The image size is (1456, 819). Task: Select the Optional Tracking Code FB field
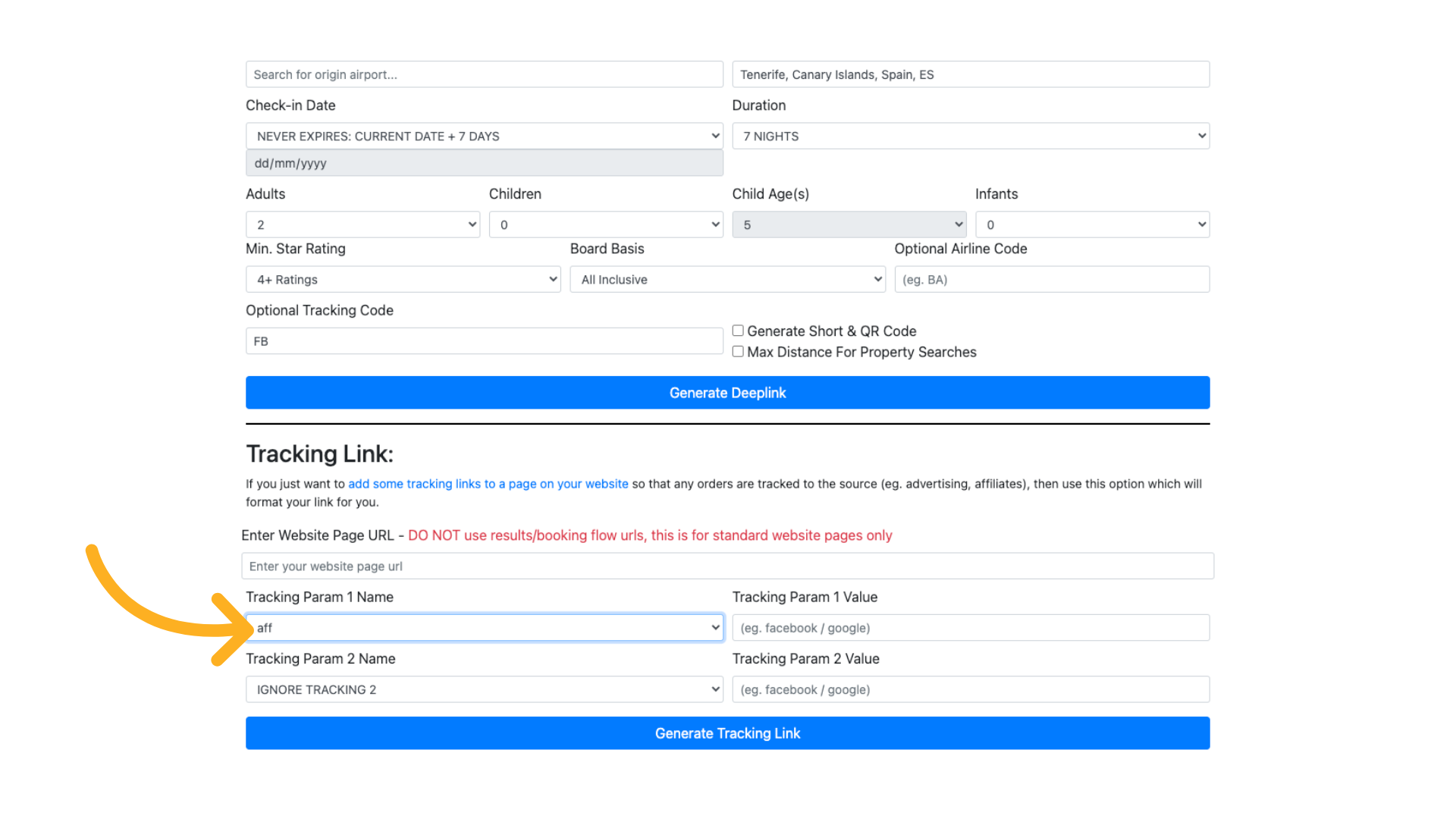pos(484,341)
